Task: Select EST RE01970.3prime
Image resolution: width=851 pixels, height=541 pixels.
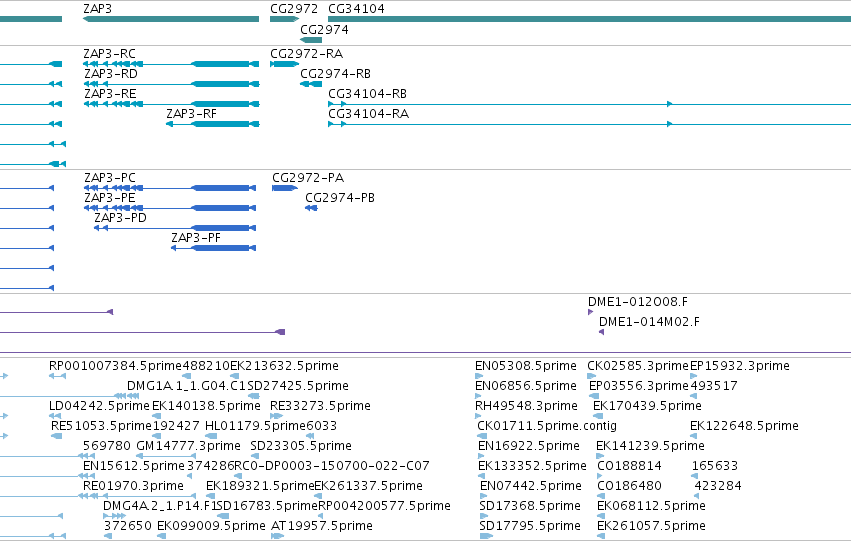Action: pyautogui.click(x=134, y=487)
